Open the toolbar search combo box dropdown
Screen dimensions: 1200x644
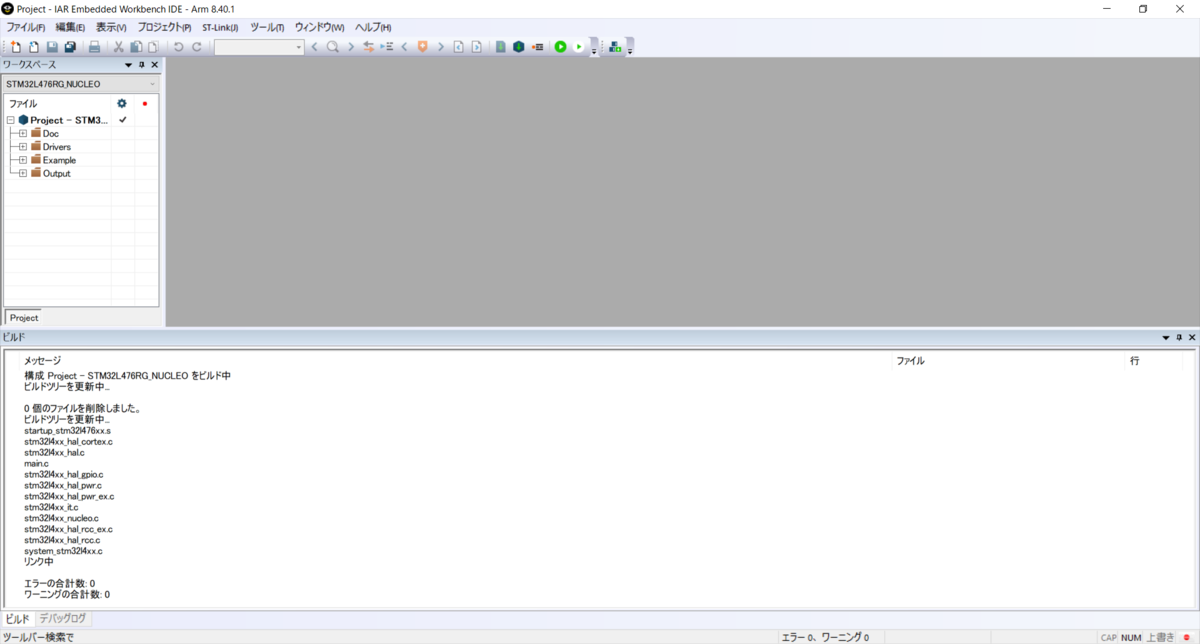[x=298, y=47]
